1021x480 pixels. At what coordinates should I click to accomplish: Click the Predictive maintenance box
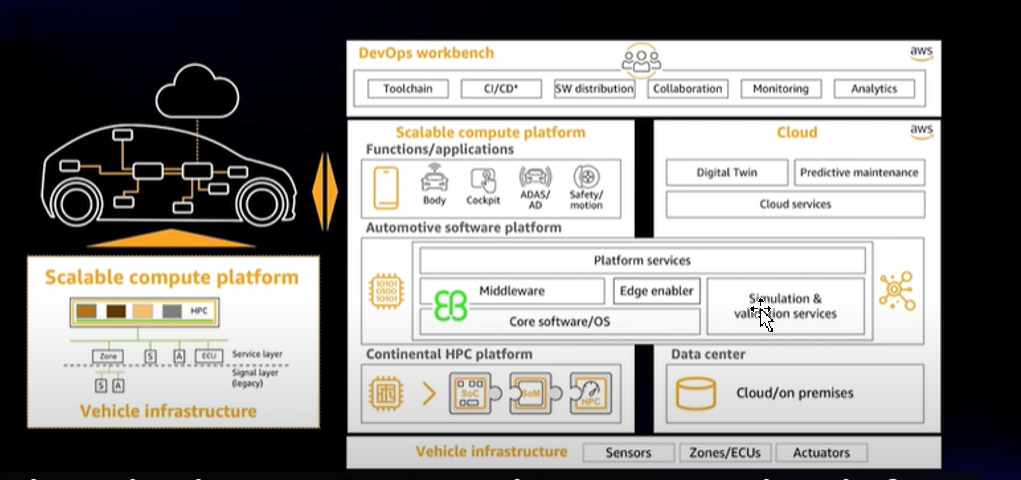[x=859, y=172]
